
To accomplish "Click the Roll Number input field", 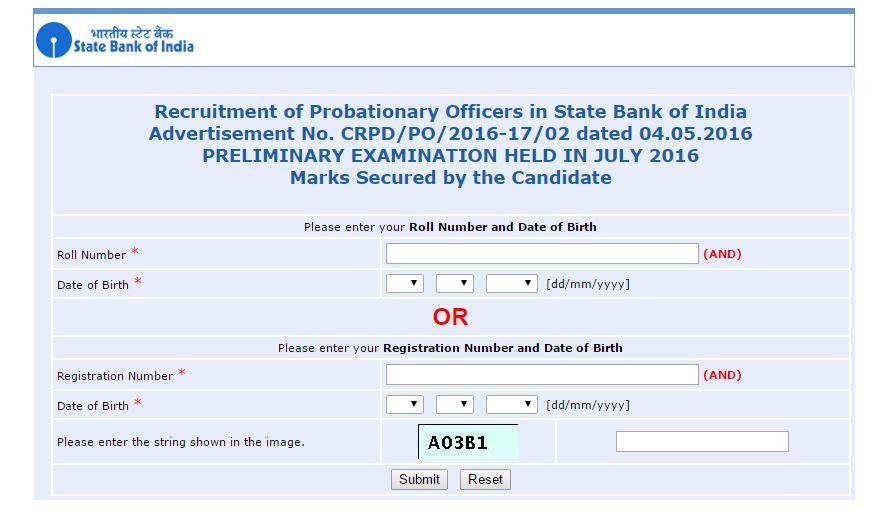I will [x=542, y=254].
